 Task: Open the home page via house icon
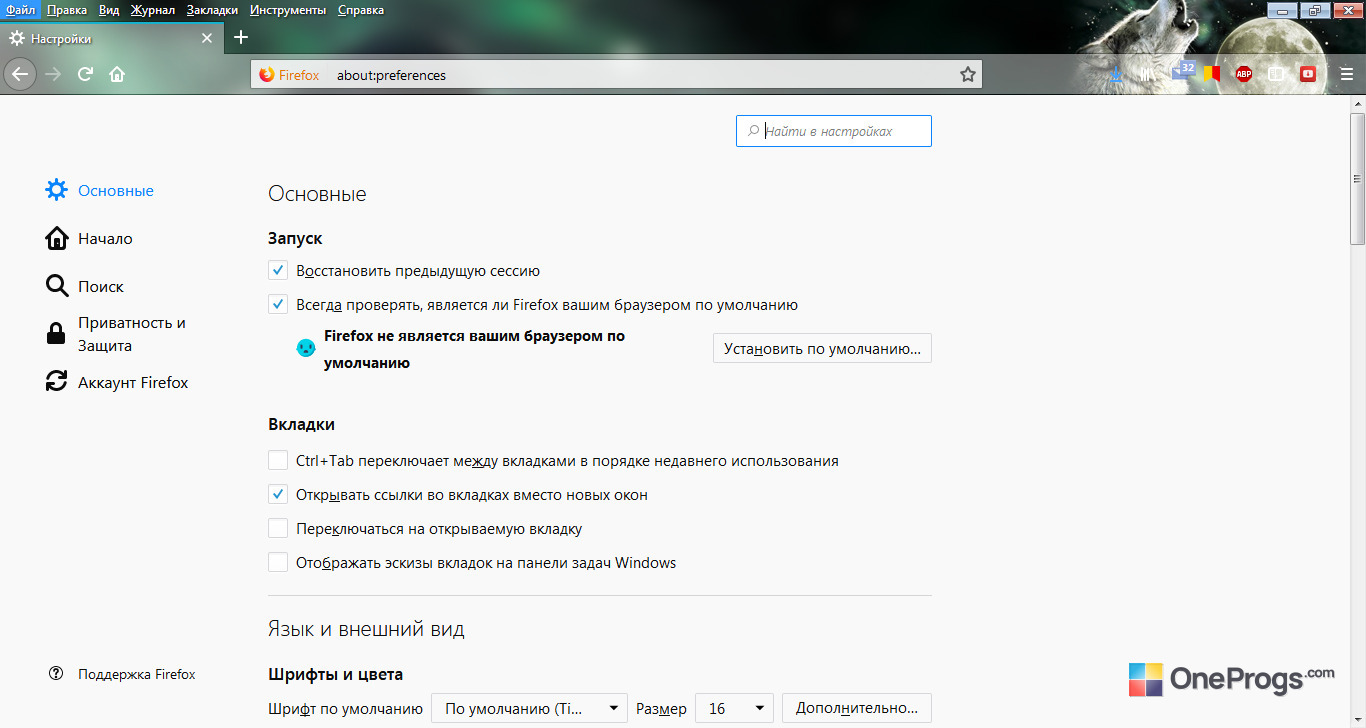[x=117, y=74]
